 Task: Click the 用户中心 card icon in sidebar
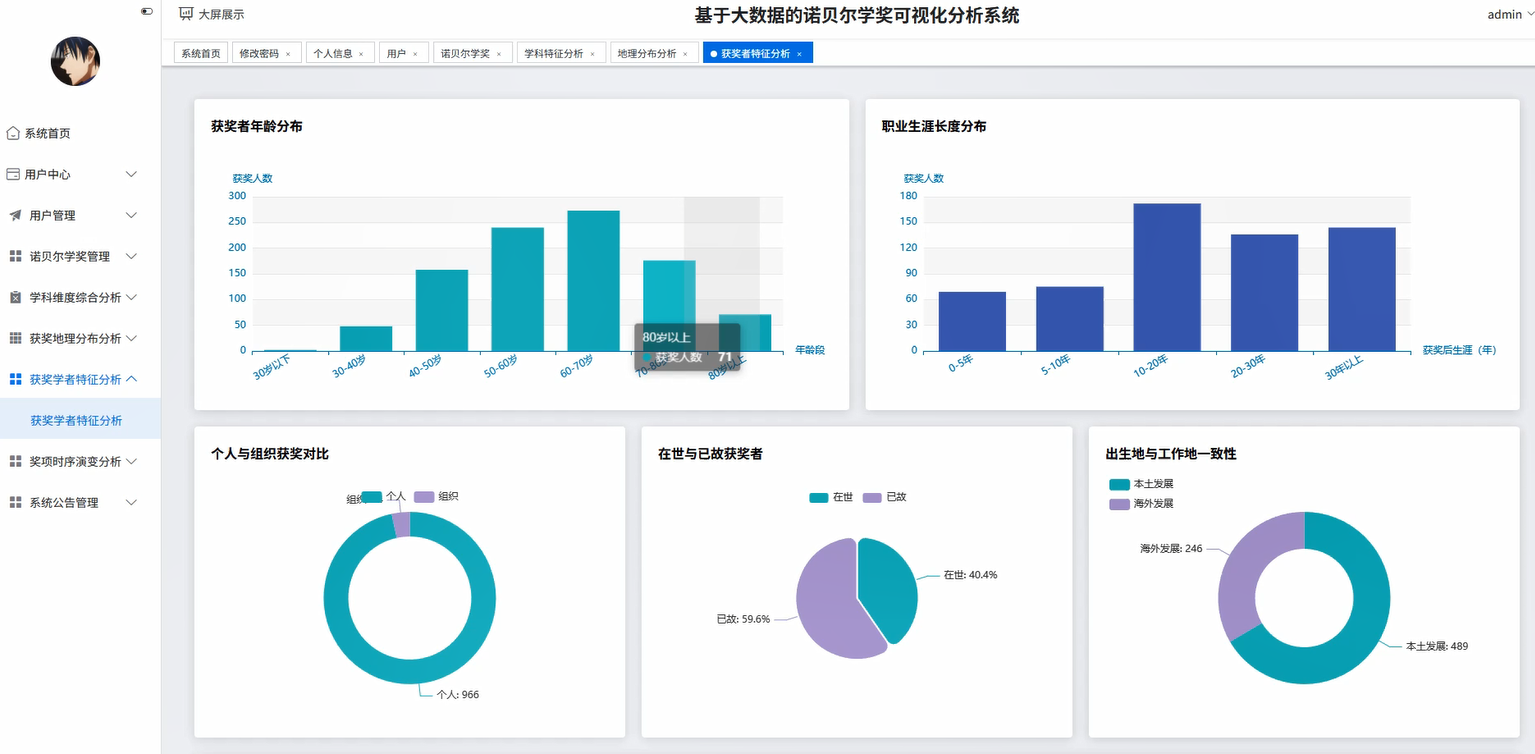pyautogui.click(x=13, y=174)
